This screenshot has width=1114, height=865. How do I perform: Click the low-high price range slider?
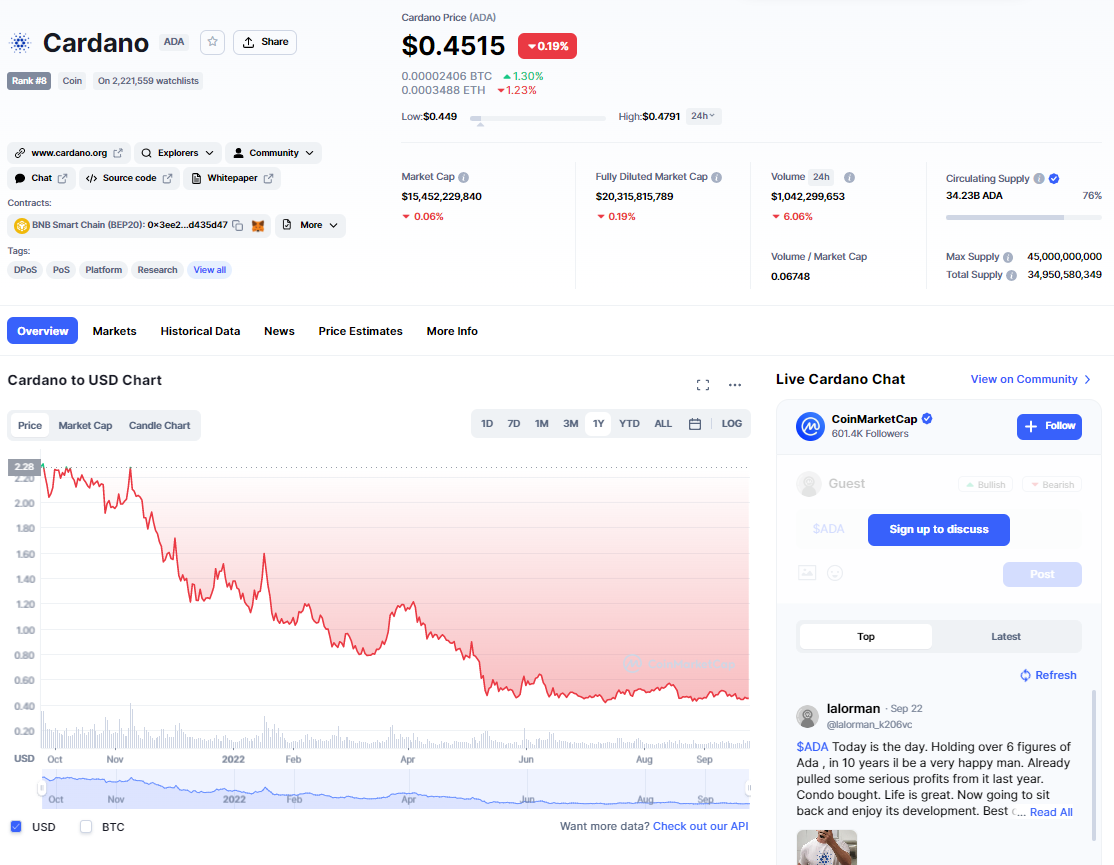click(x=538, y=119)
